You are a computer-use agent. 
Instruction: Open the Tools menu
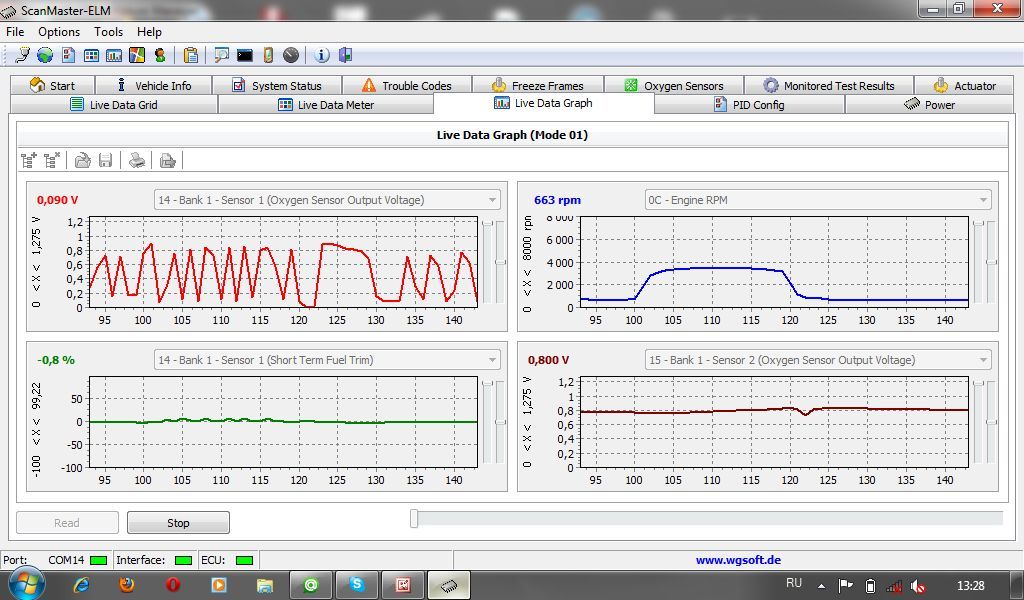[108, 32]
